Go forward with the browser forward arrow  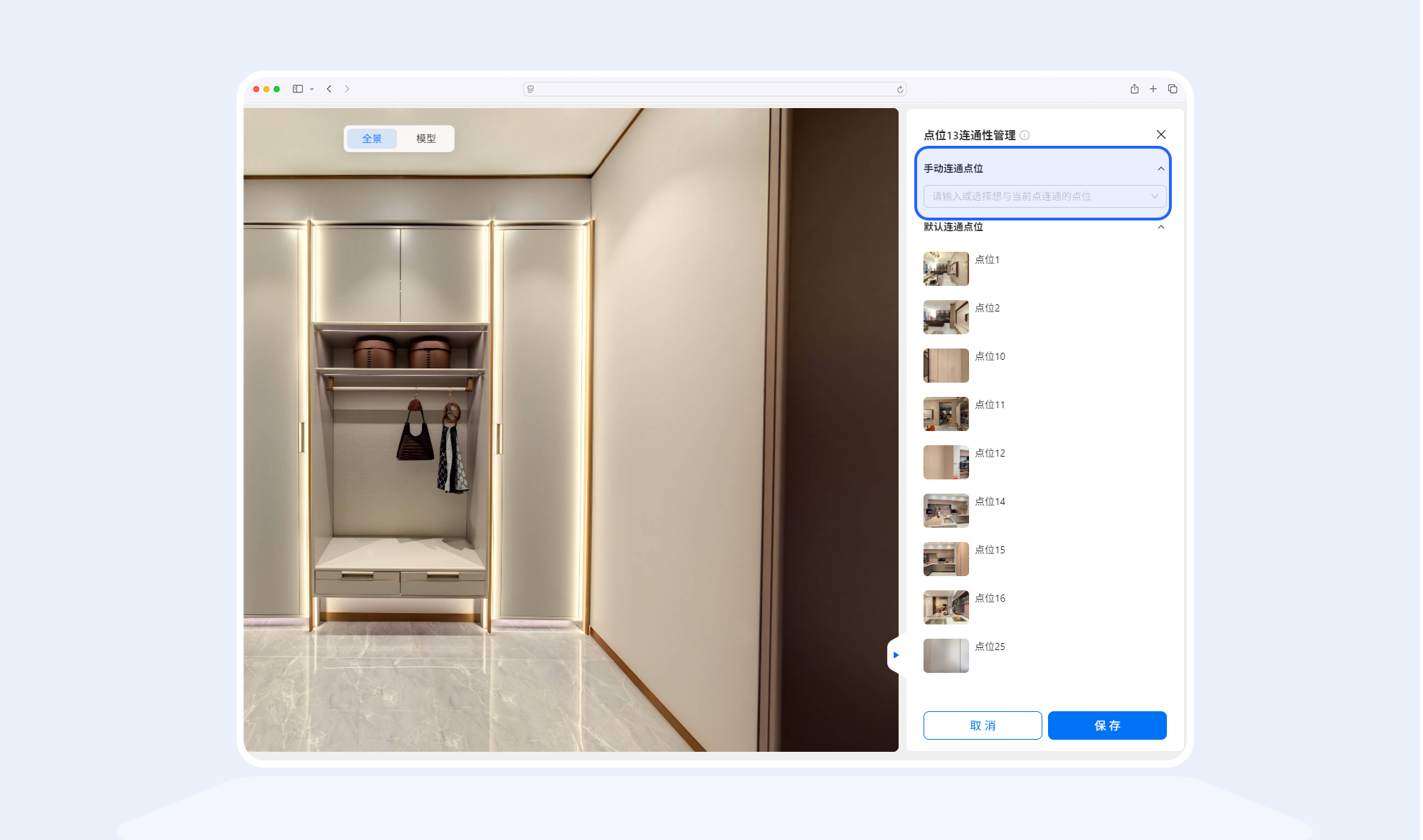pos(347,89)
